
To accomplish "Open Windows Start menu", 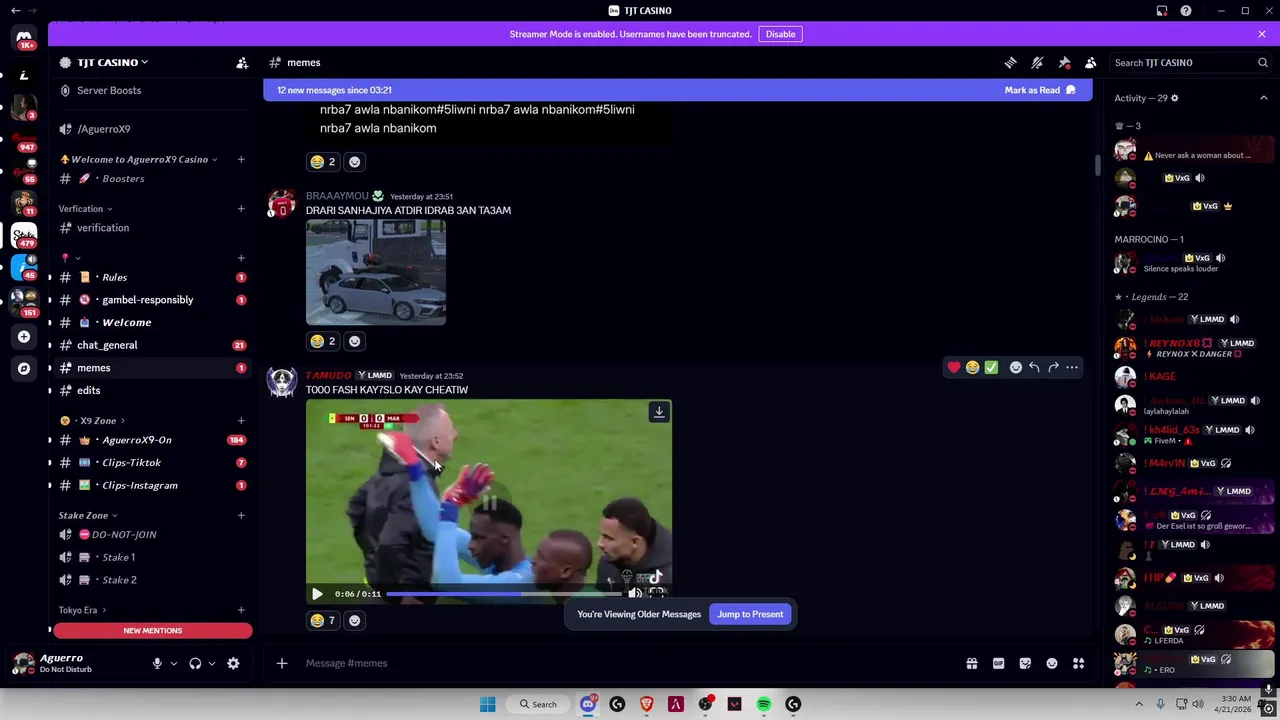I will pyautogui.click(x=487, y=704).
